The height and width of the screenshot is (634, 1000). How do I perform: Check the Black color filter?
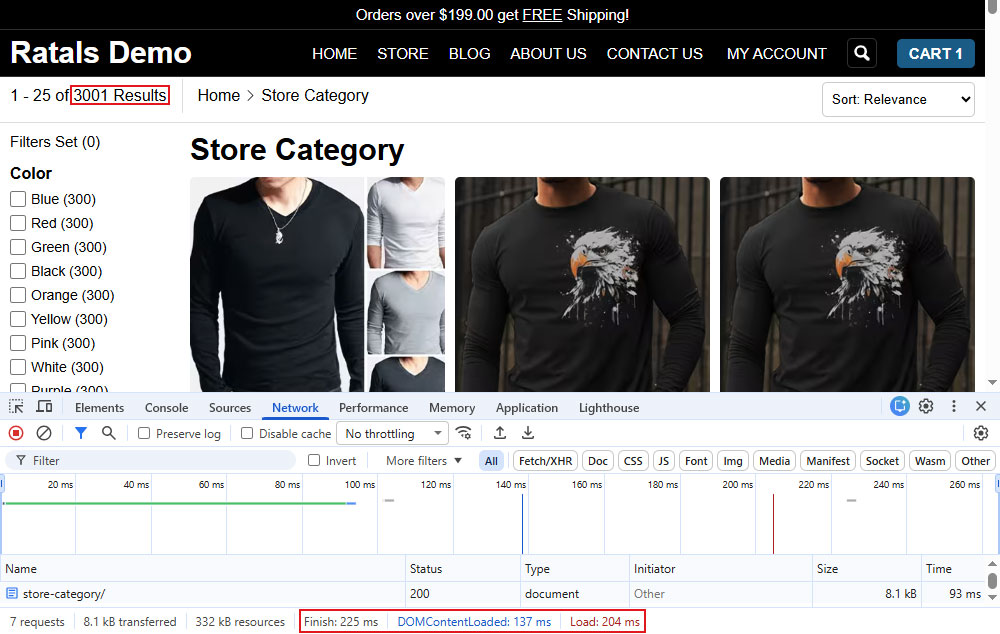18,271
